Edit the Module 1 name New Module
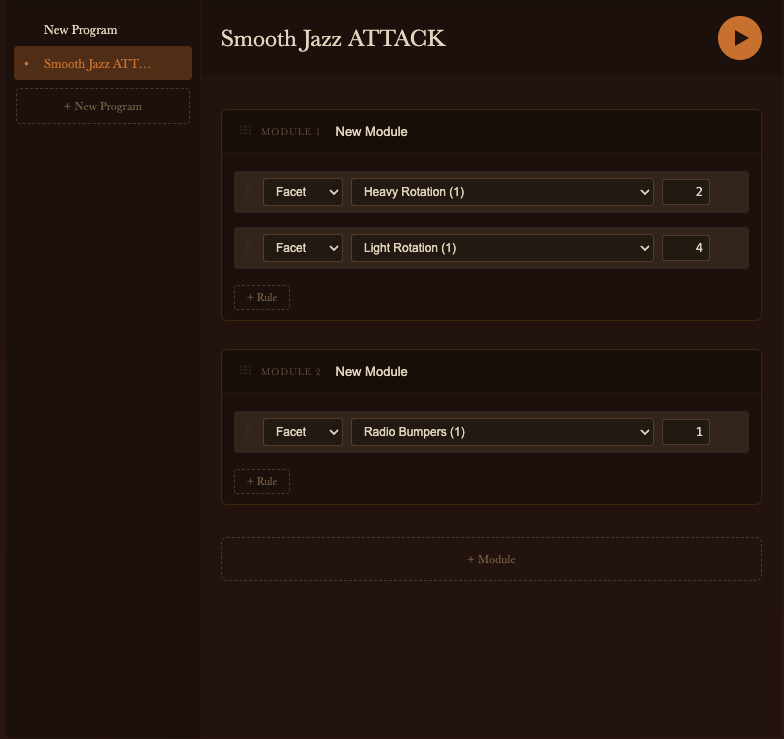784x739 pixels. click(x=371, y=132)
